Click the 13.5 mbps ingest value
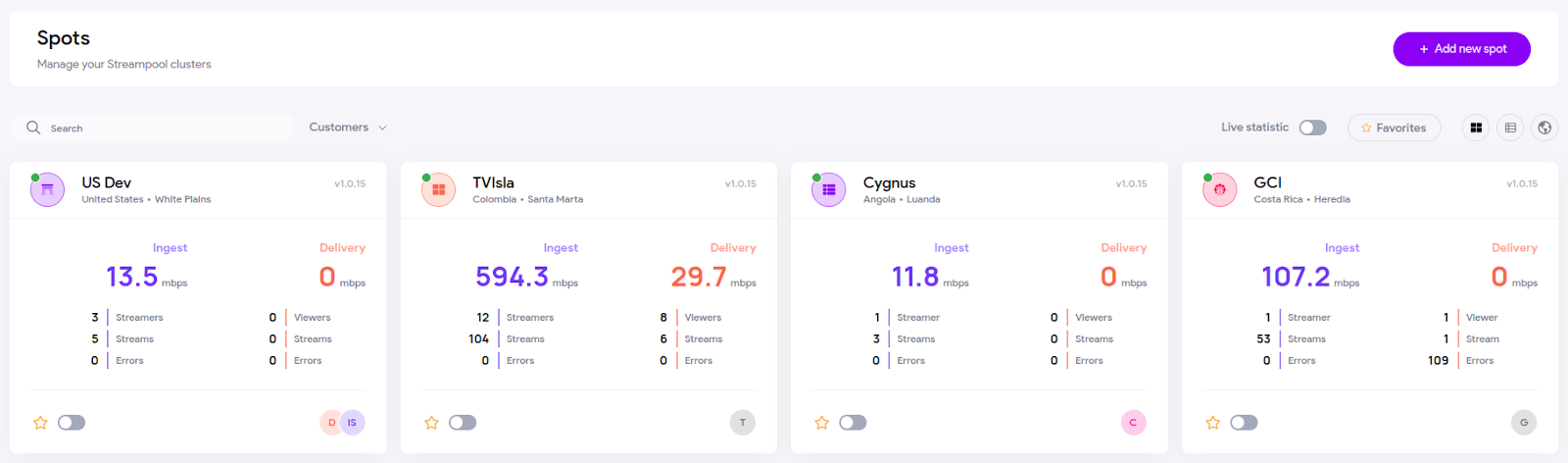Image resolution: width=1568 pixels, height=463 pixels. [x=146, y=277]
